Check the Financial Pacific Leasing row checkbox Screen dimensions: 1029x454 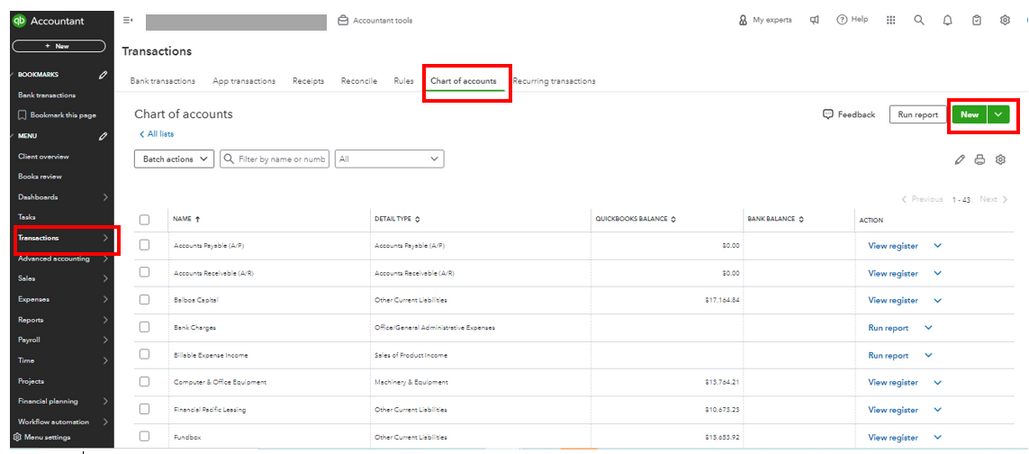(x=144, y=409)
